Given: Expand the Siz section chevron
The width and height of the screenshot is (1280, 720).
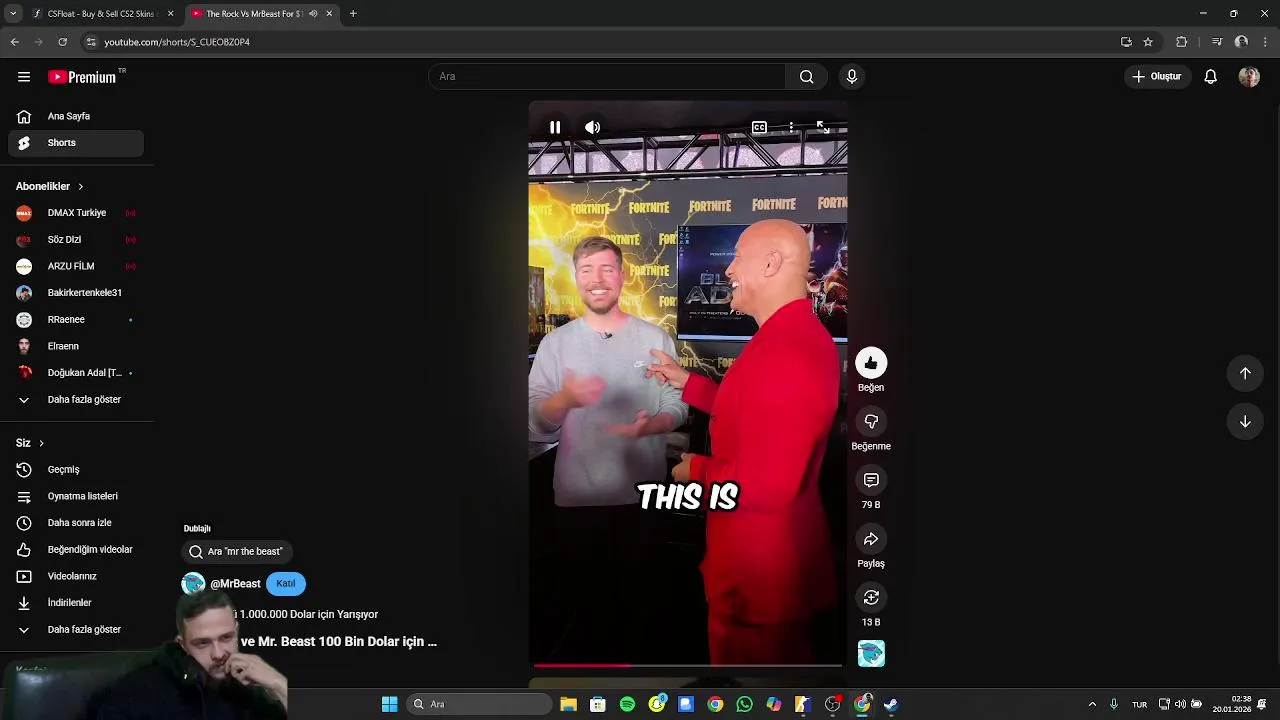Looking at the screenshot, I should [41, 443].
